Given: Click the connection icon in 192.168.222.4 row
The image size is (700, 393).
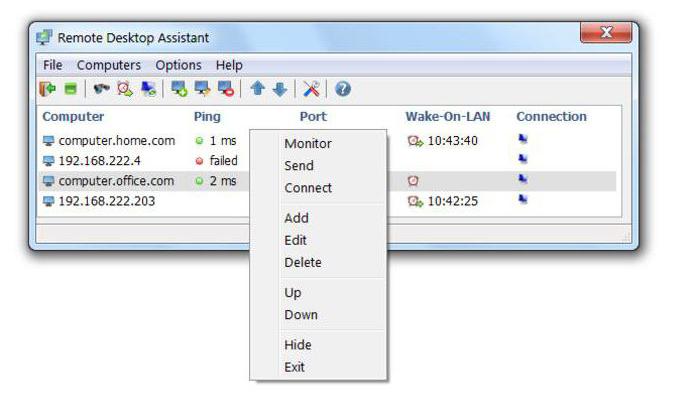Looking at the screenshot, I should point(523,159).
